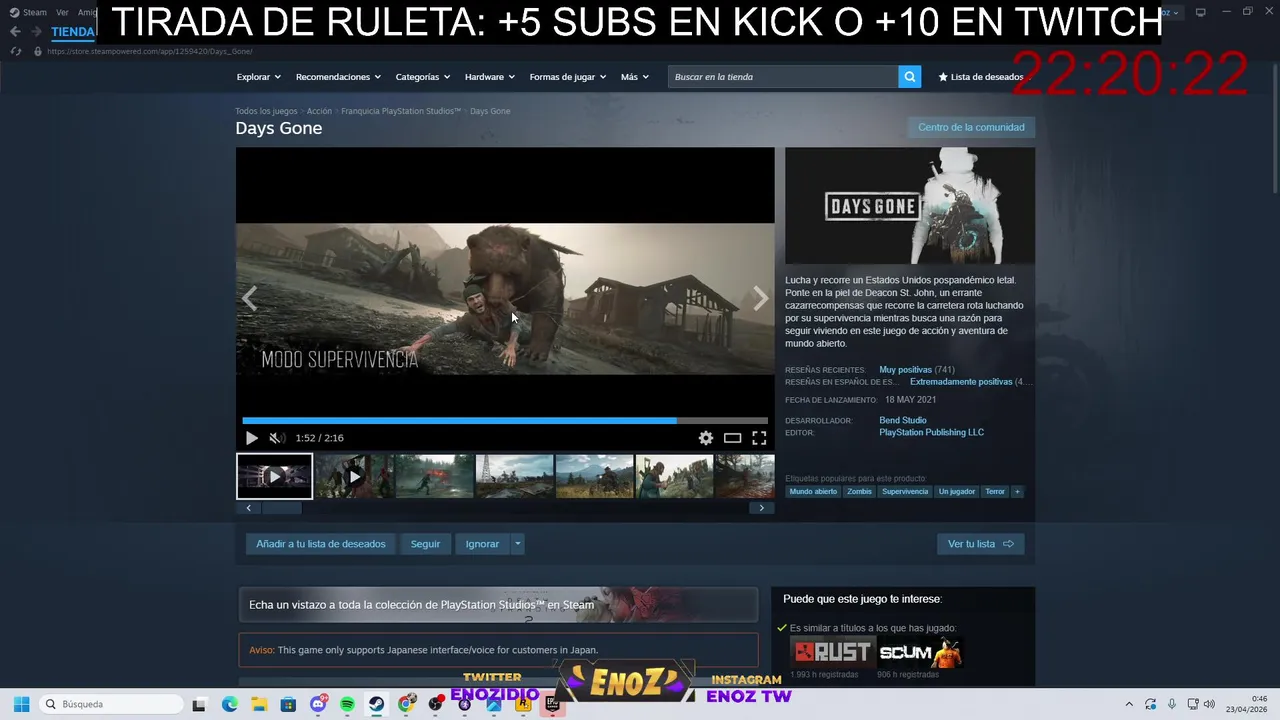Screen dimensions: 1280x720
Task: Select 'Un jugador' tag
Action: click(956, 492)
